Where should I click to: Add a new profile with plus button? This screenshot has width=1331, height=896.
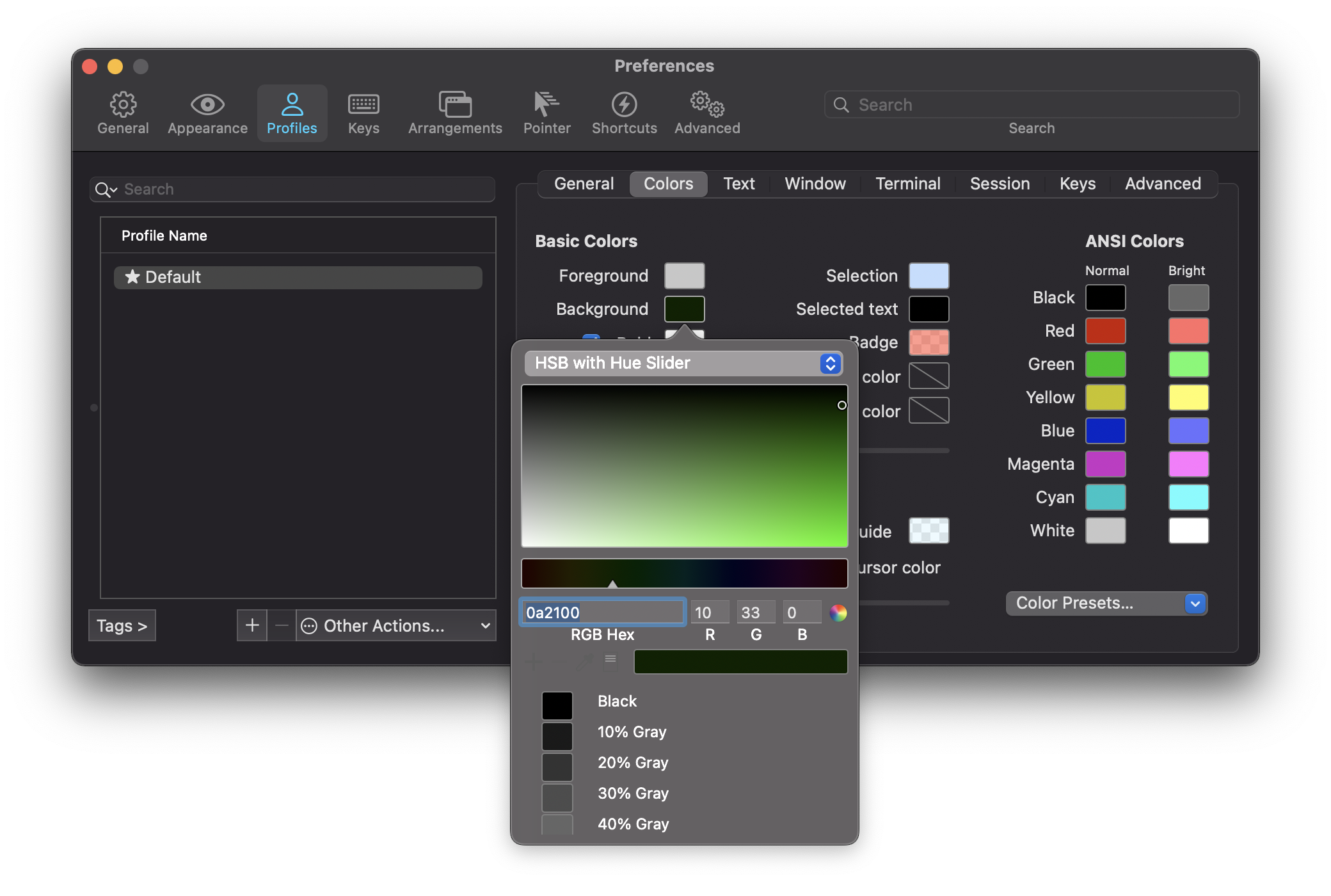(252, 625)
